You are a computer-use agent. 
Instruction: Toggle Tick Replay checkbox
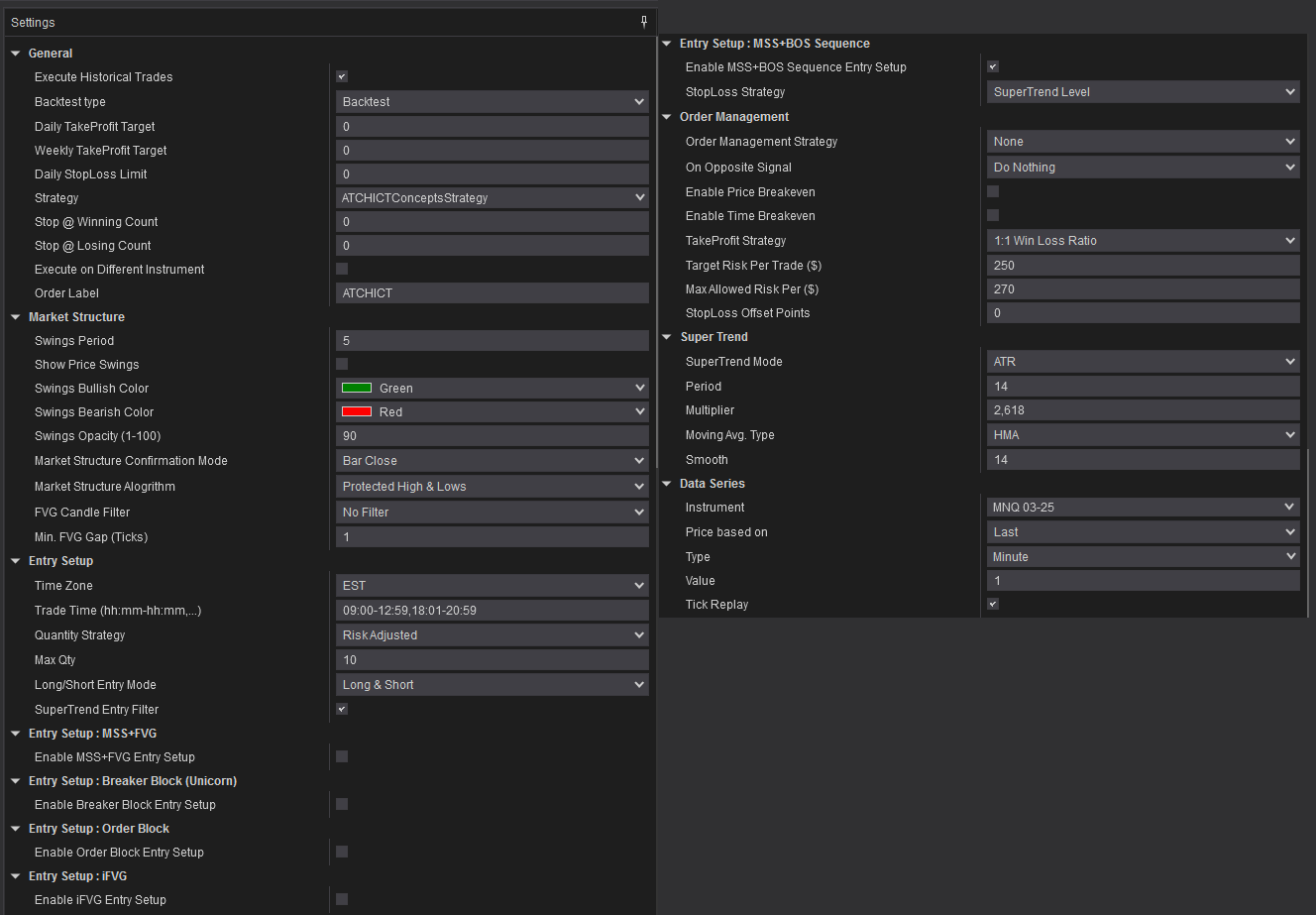(993, 604)
